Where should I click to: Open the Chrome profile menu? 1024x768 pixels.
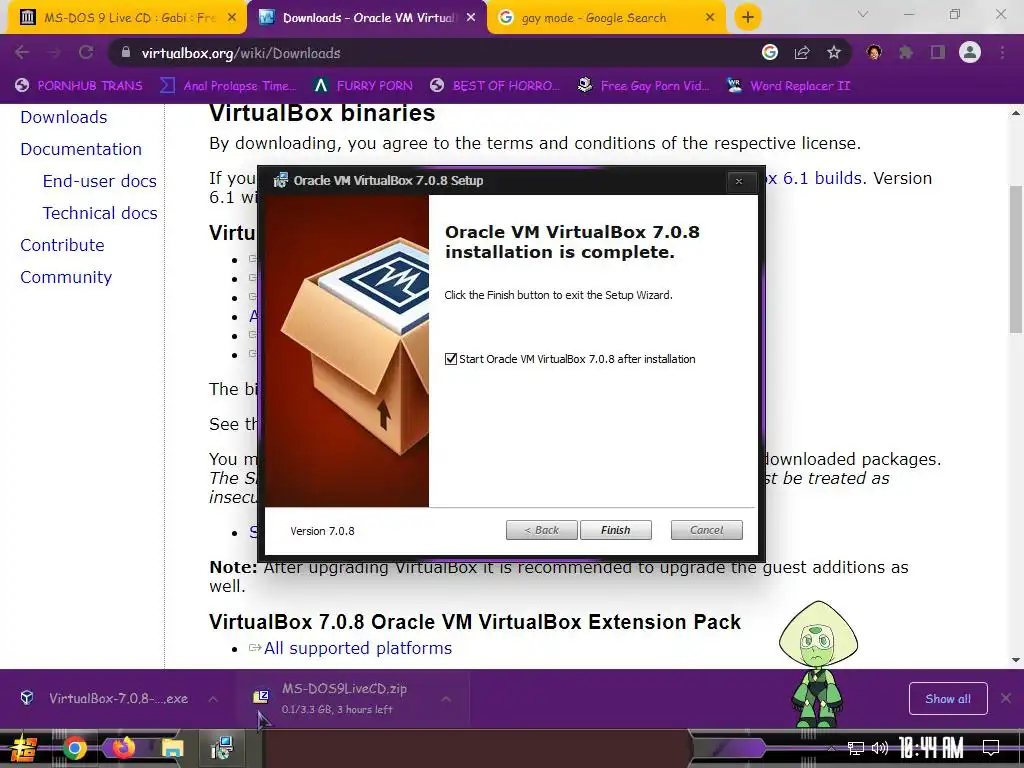click(970, 52)
